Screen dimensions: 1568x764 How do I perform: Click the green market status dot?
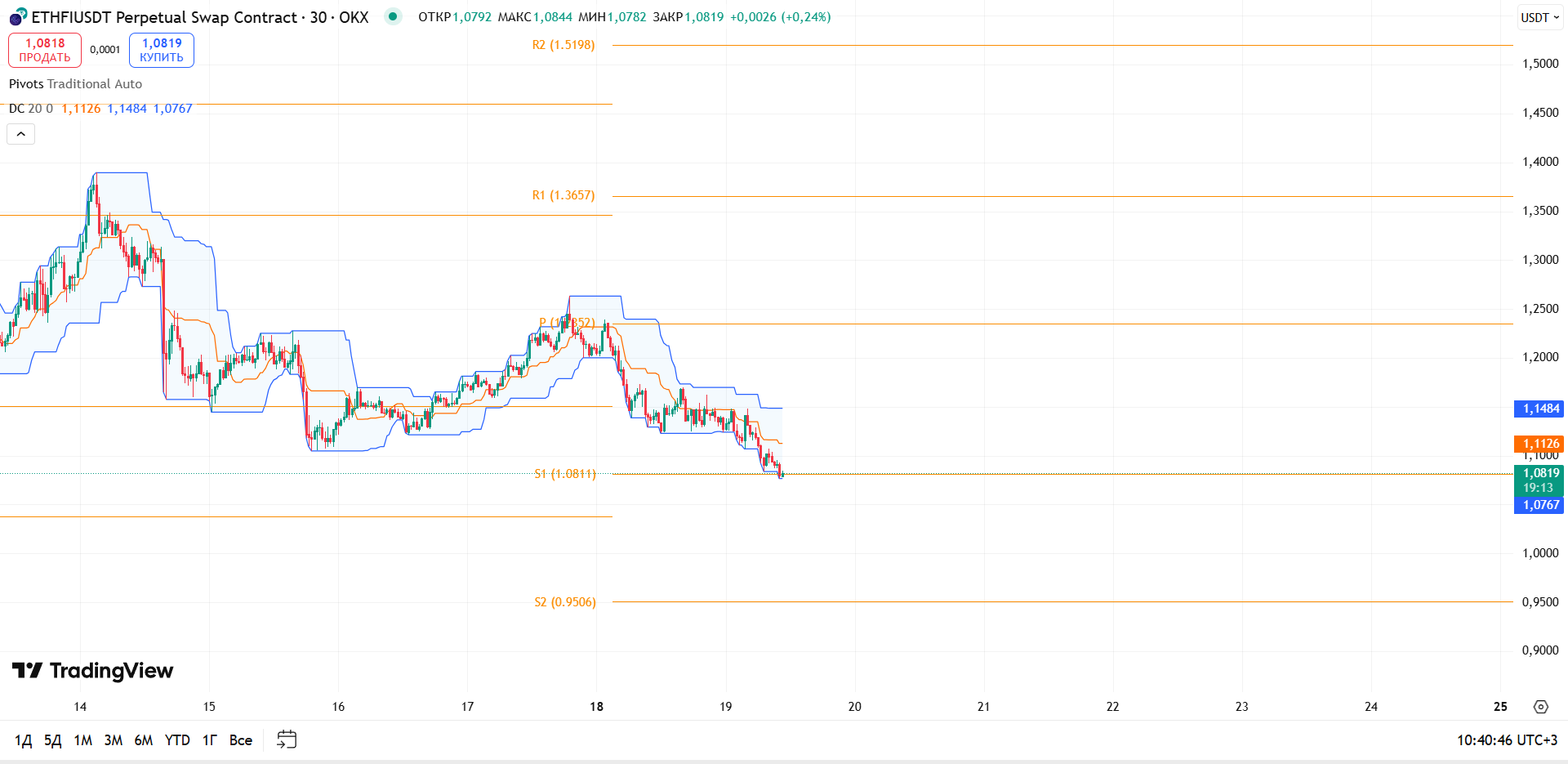393,16
